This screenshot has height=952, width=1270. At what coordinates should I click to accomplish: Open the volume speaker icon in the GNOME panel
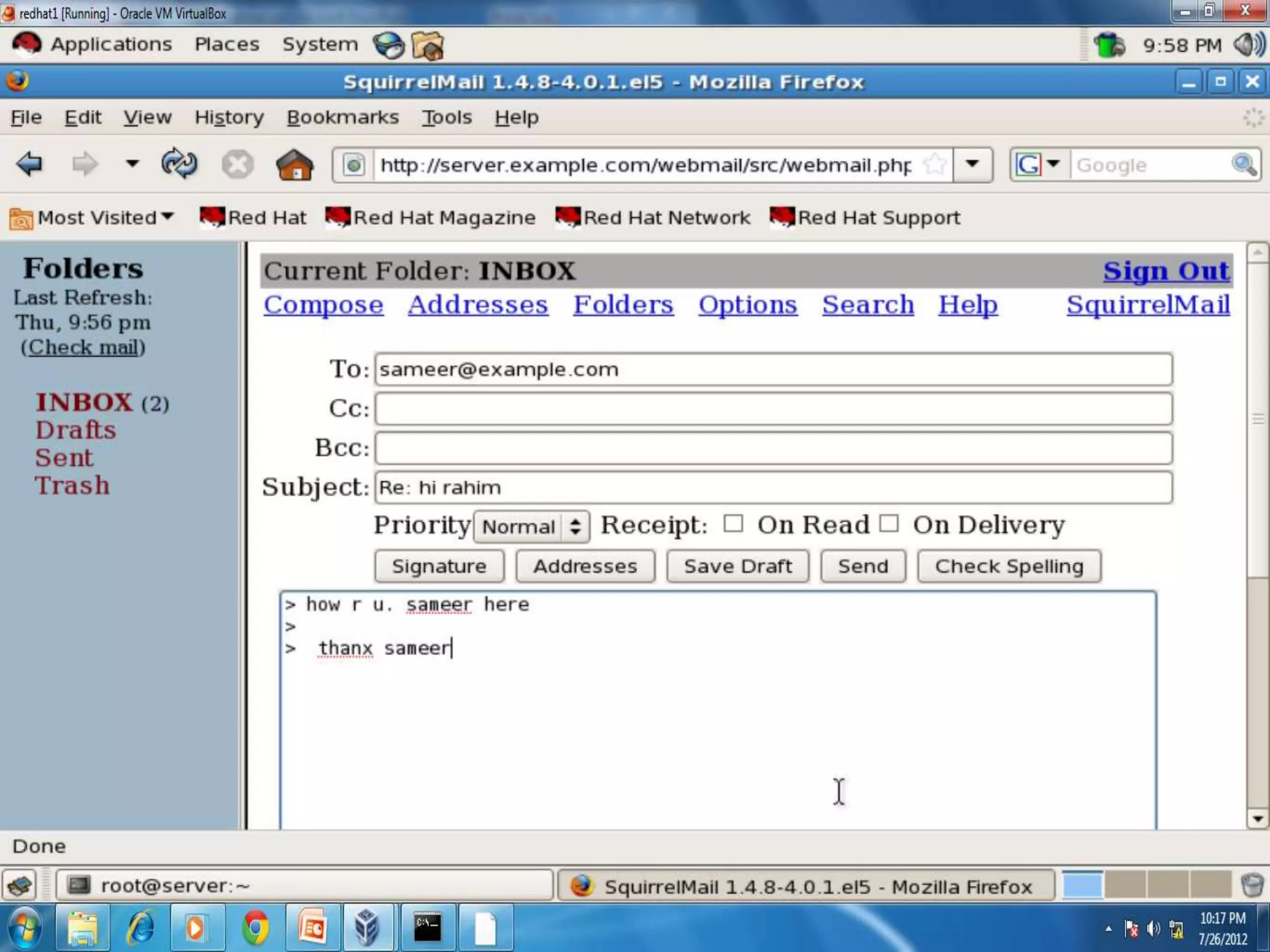tap(1248, 45)
